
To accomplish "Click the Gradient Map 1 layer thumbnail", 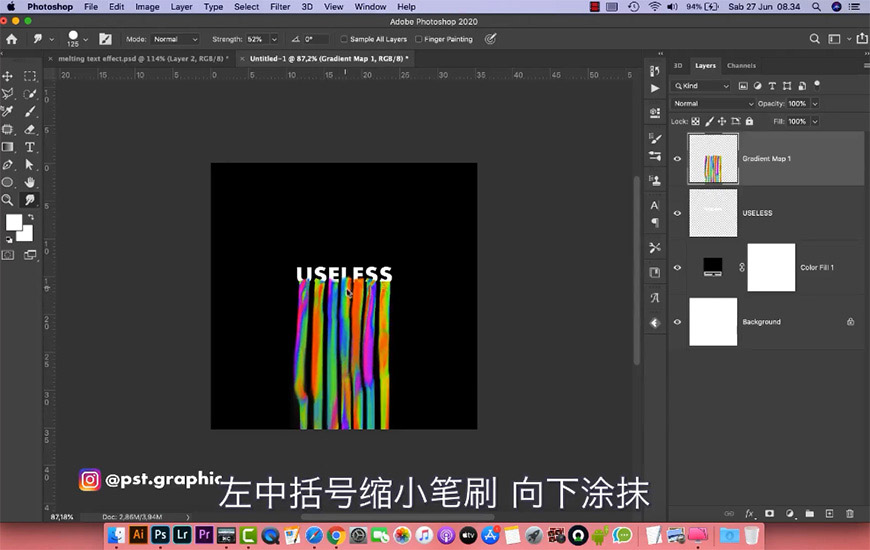I will pos(713,159).
